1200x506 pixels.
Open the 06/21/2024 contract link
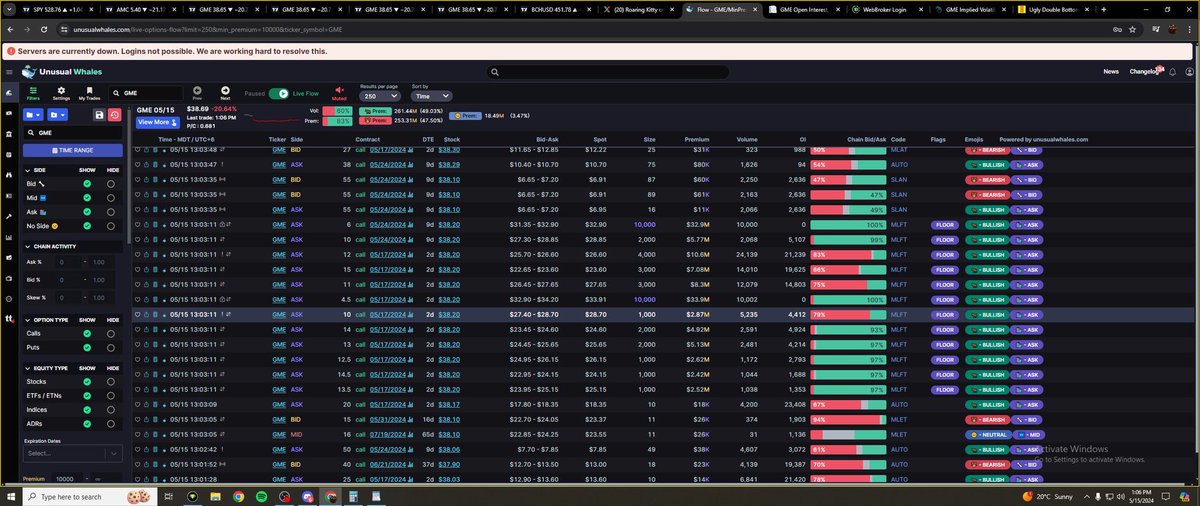tap(388, 464)
